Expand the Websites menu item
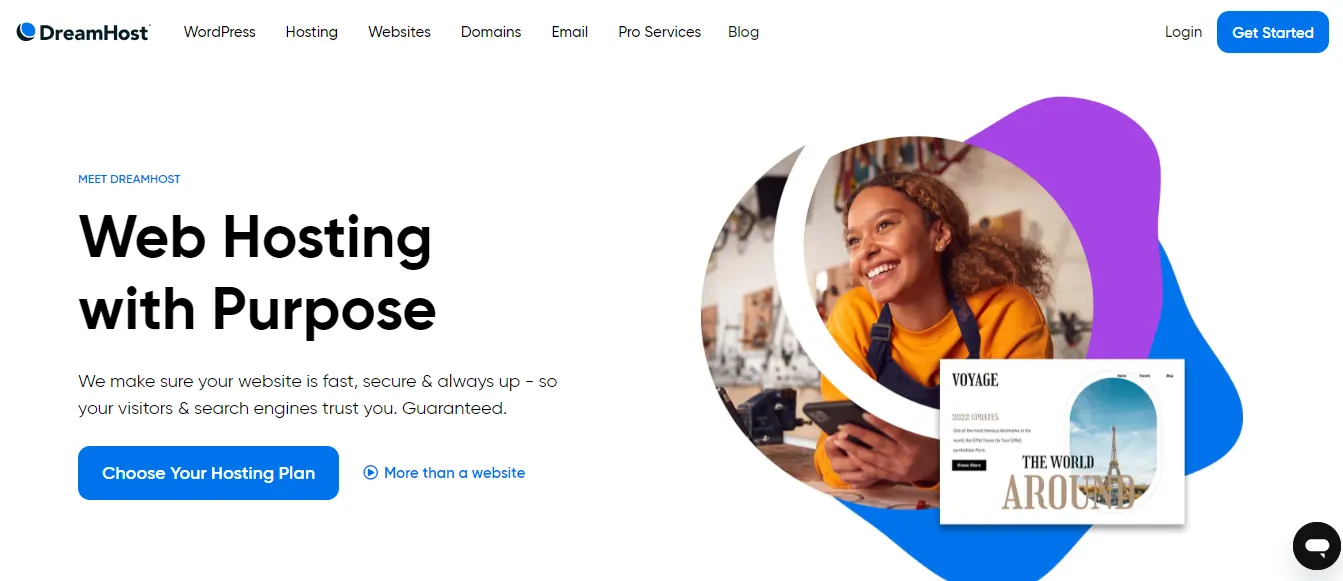The height and width of the screenshot is (581, 1343). click(x=399, y=32)
